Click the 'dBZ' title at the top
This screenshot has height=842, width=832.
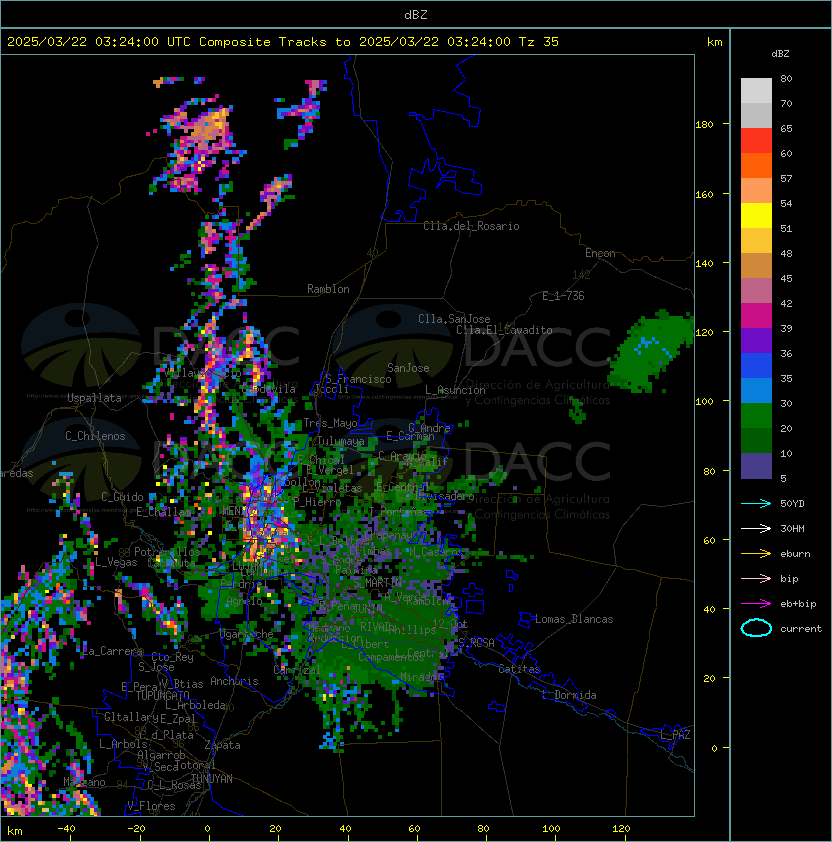click(x=416, y=15)
